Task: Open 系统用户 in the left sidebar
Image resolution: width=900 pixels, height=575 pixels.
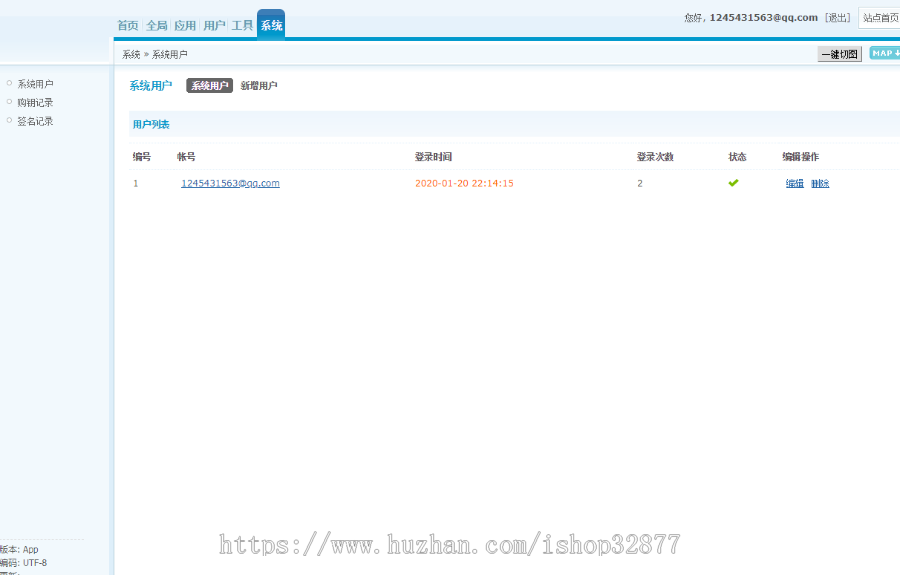Action: pyautogui.click(x=35, y=84)
